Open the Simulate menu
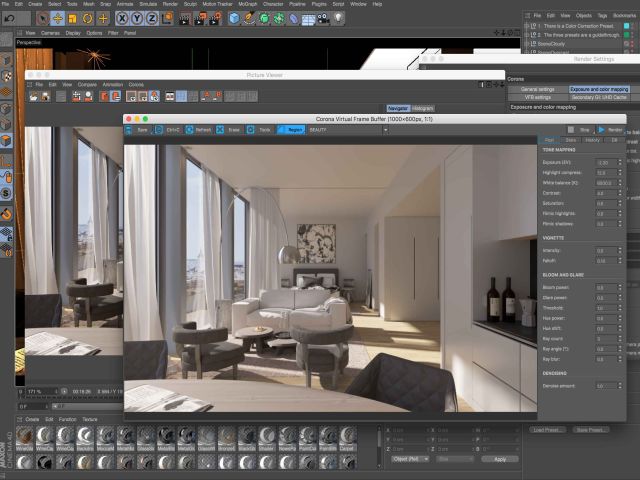The image size is (640, 480). point(148,4)
